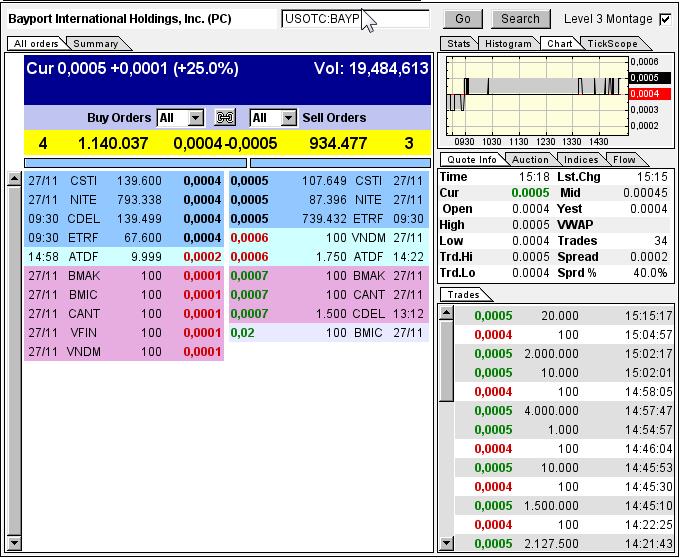680x558 pixels.
Task: Click the Search button
Action: [x=520, y=19]
